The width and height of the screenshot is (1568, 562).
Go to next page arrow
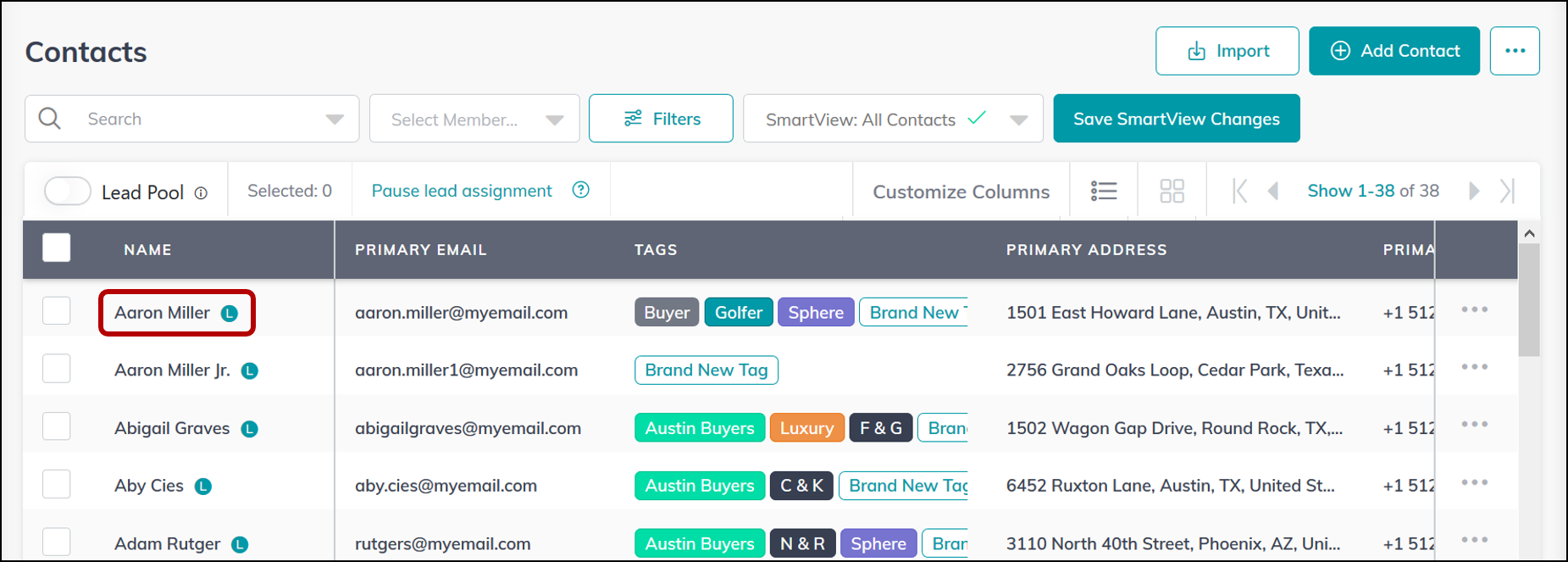(x=1474, y=191)
